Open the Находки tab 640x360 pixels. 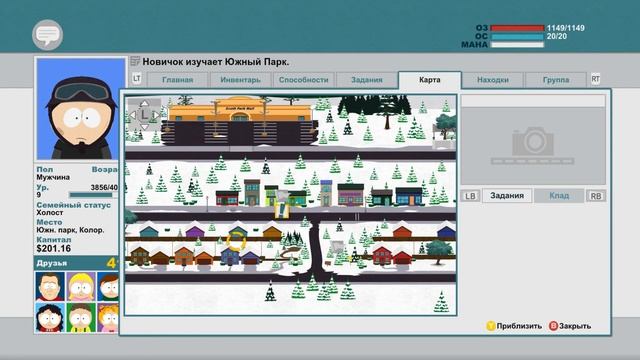(x=493, y=80)
